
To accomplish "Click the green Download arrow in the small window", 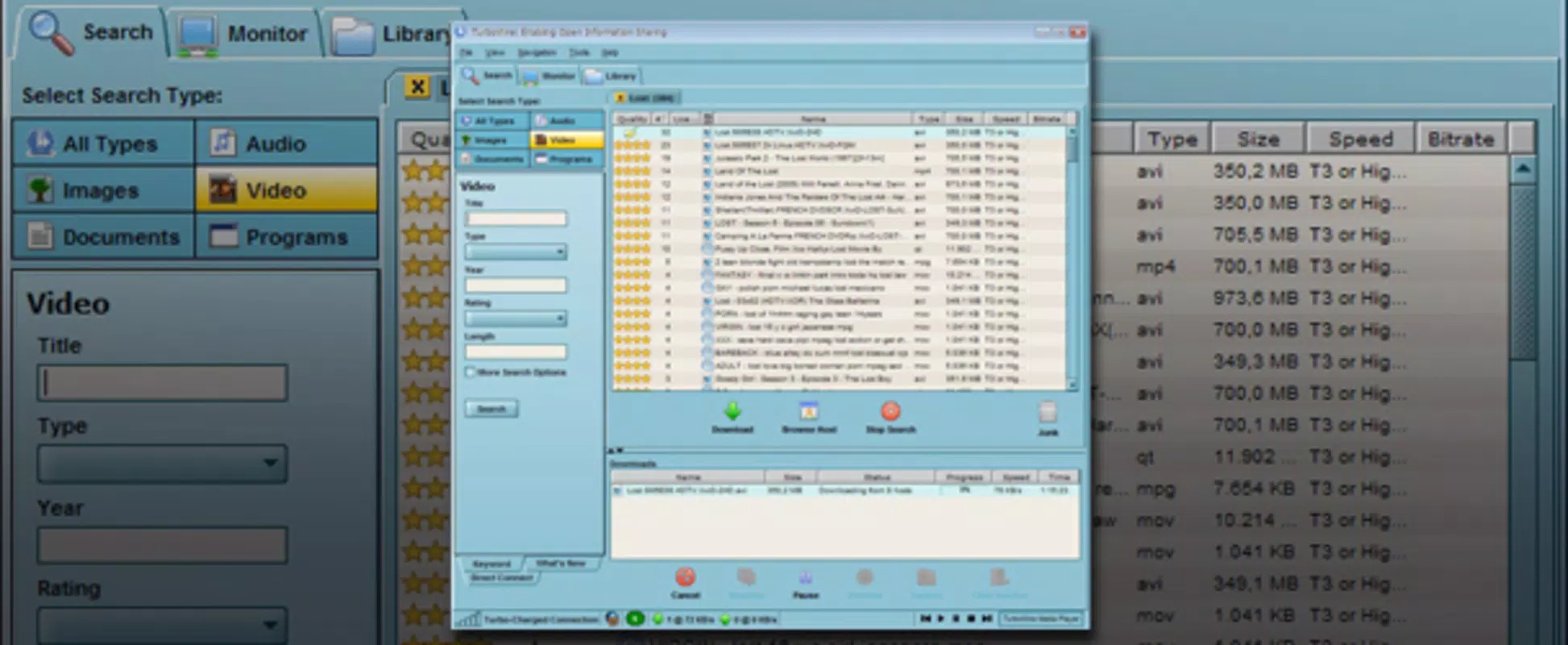I will tap(732, 411).
